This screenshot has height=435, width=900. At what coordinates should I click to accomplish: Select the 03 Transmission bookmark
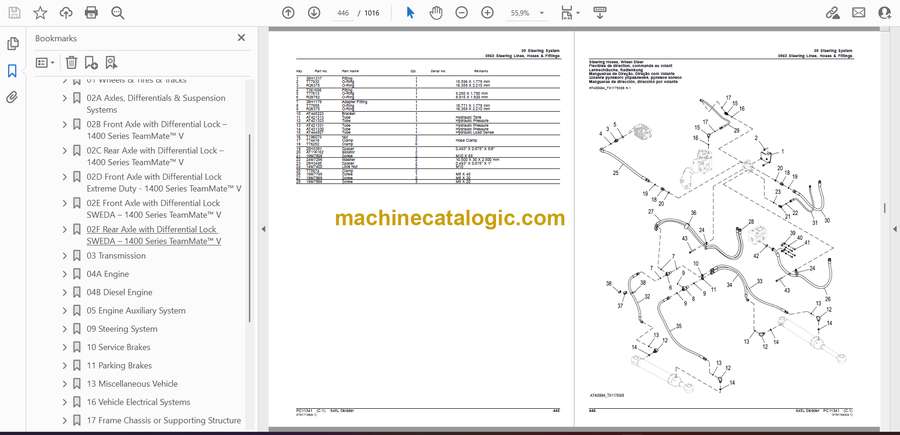click(116, 256)
